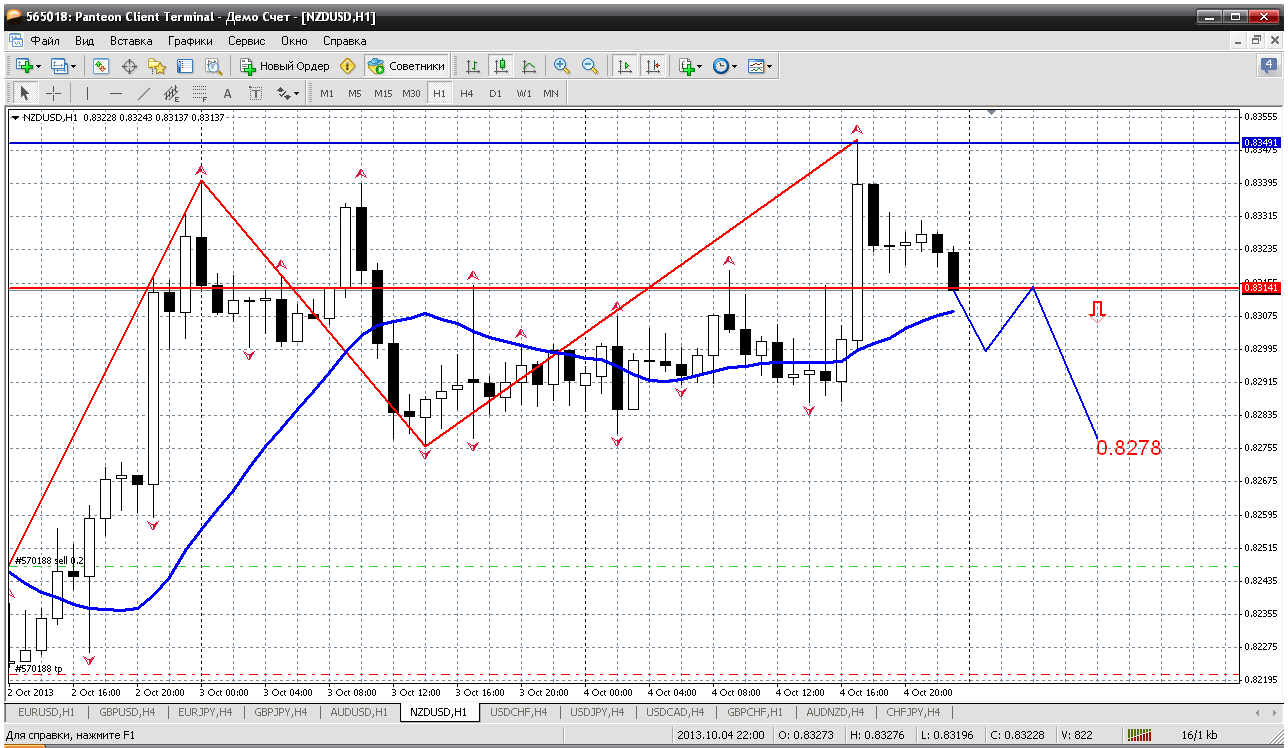Switch to W1 timeframe

524,93
